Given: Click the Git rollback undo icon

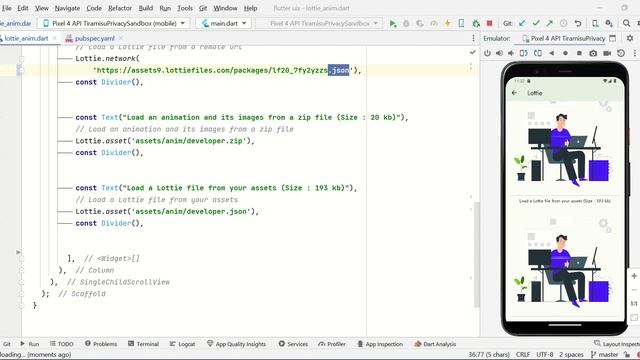Looking at the screenshot, I should pos(578,24).
